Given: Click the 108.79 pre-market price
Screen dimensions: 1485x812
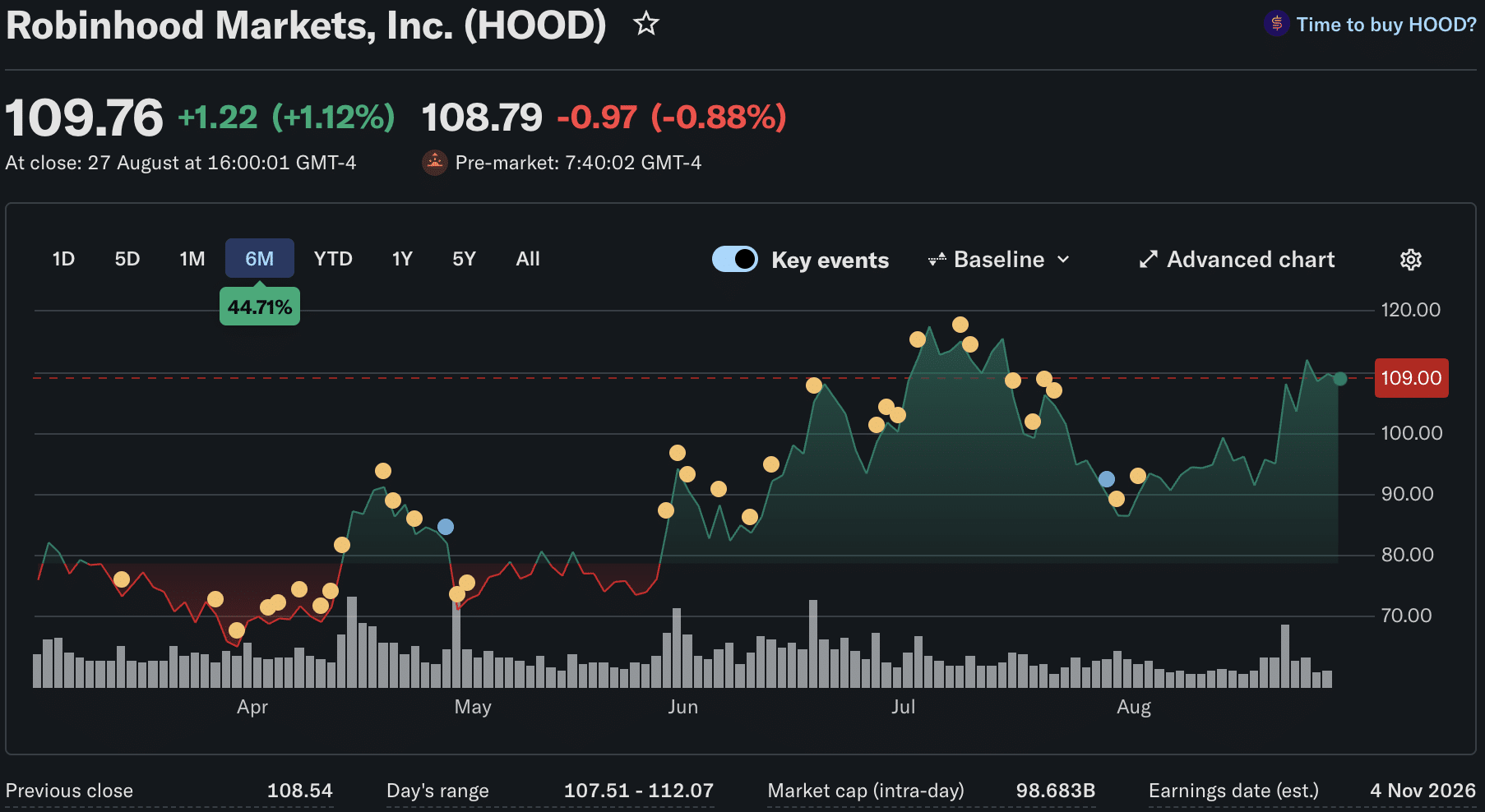Looking at the screenshot, I should tap(482, 118).
